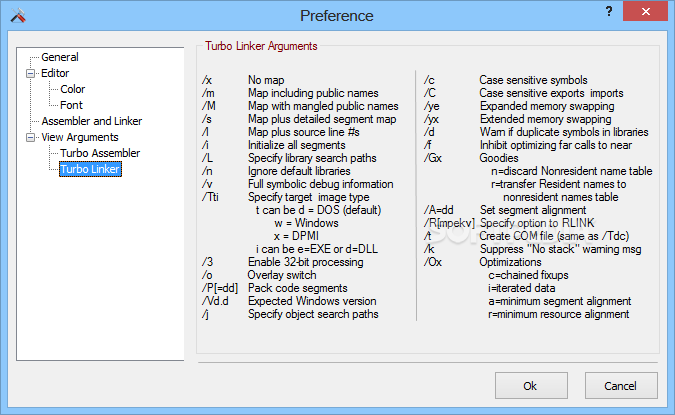The image size is (675, 415).
Task: Click the application icon in the title bar
Action: 15,15
